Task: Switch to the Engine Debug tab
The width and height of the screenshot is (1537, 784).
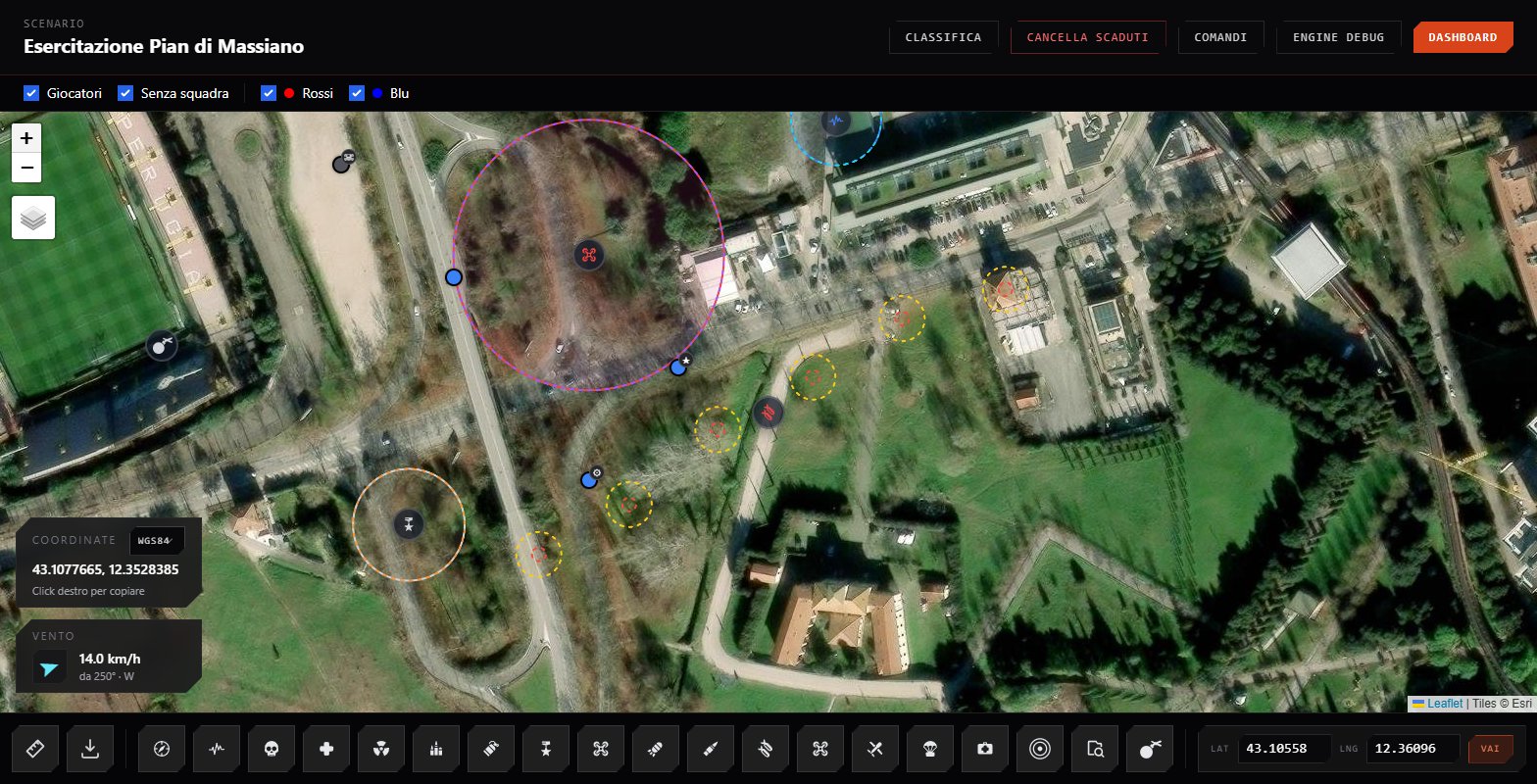Action: 1338,37
